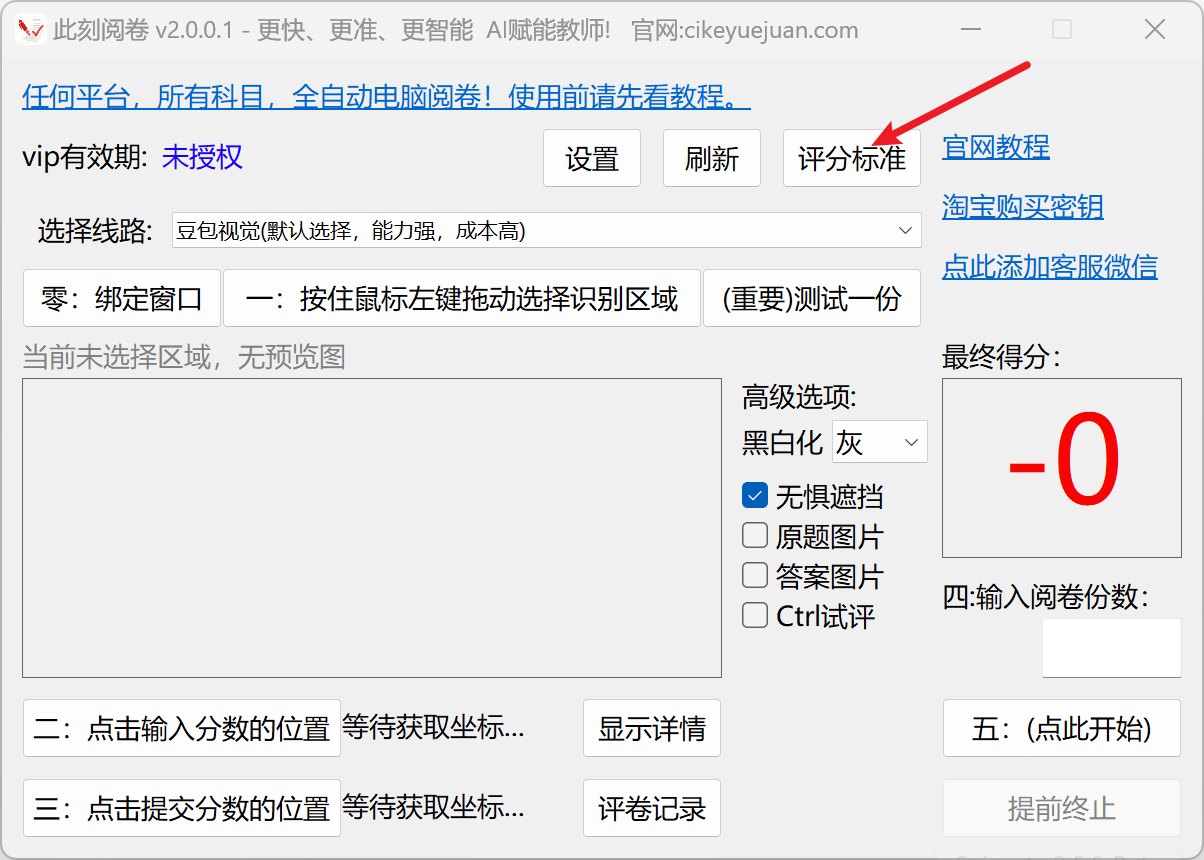Screen dimensions: 1204x860
Task: Open 评卷记录 grading records
Action: pyautogui.click(x=652, y=808)
